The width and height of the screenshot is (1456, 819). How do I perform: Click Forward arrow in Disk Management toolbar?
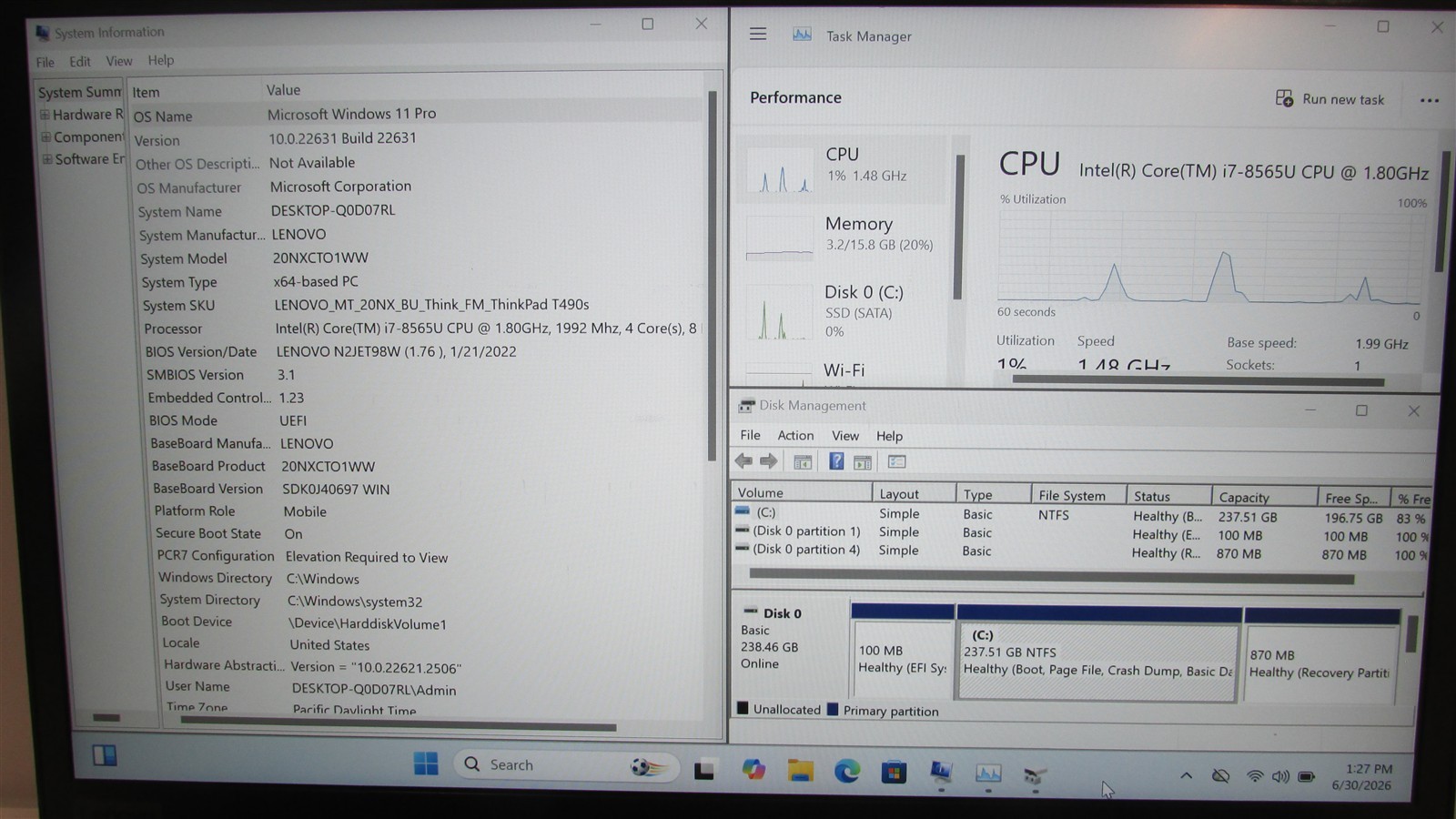769,461
